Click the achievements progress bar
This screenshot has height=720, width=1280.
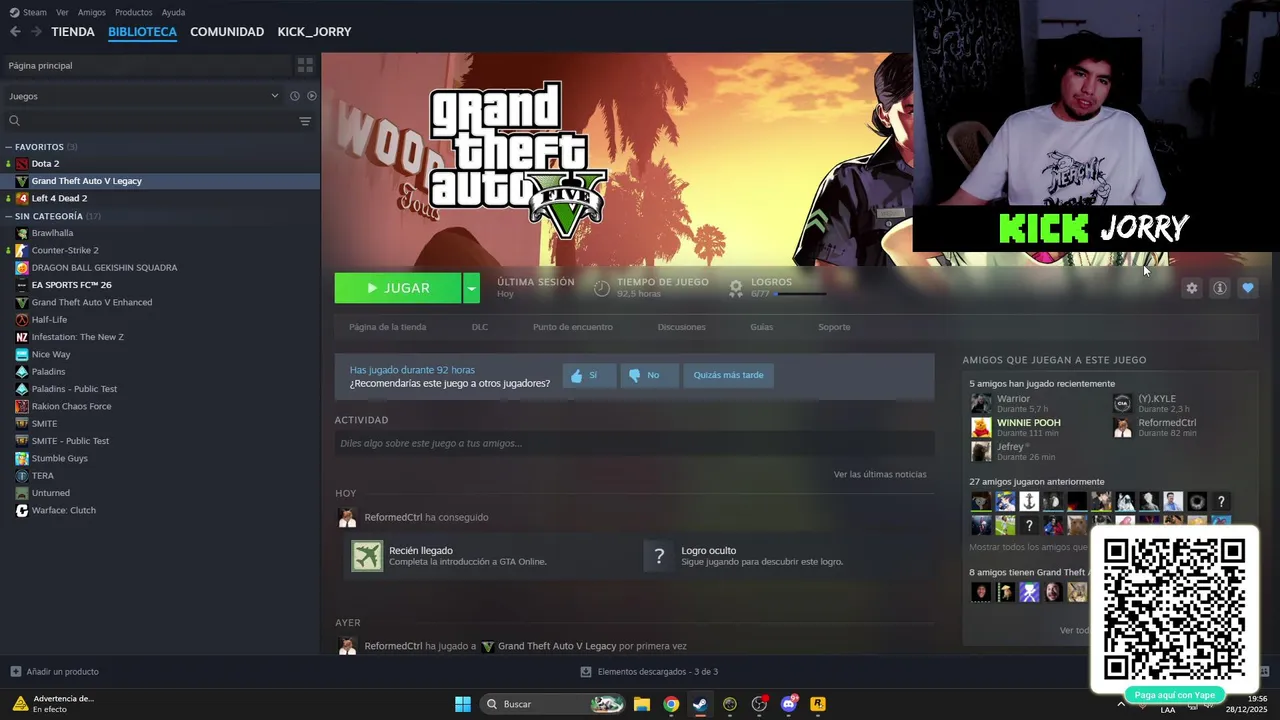pyautogui.click(x=801, y=294)
